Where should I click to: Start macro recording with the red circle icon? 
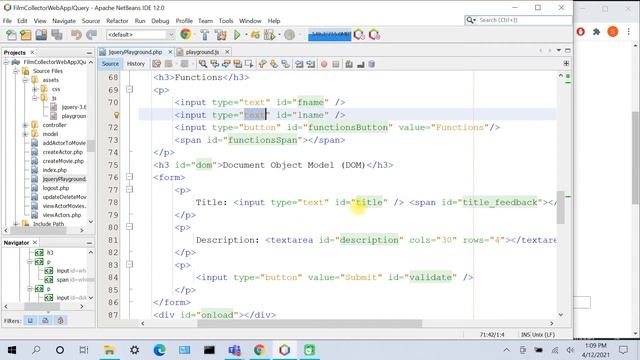324,64
